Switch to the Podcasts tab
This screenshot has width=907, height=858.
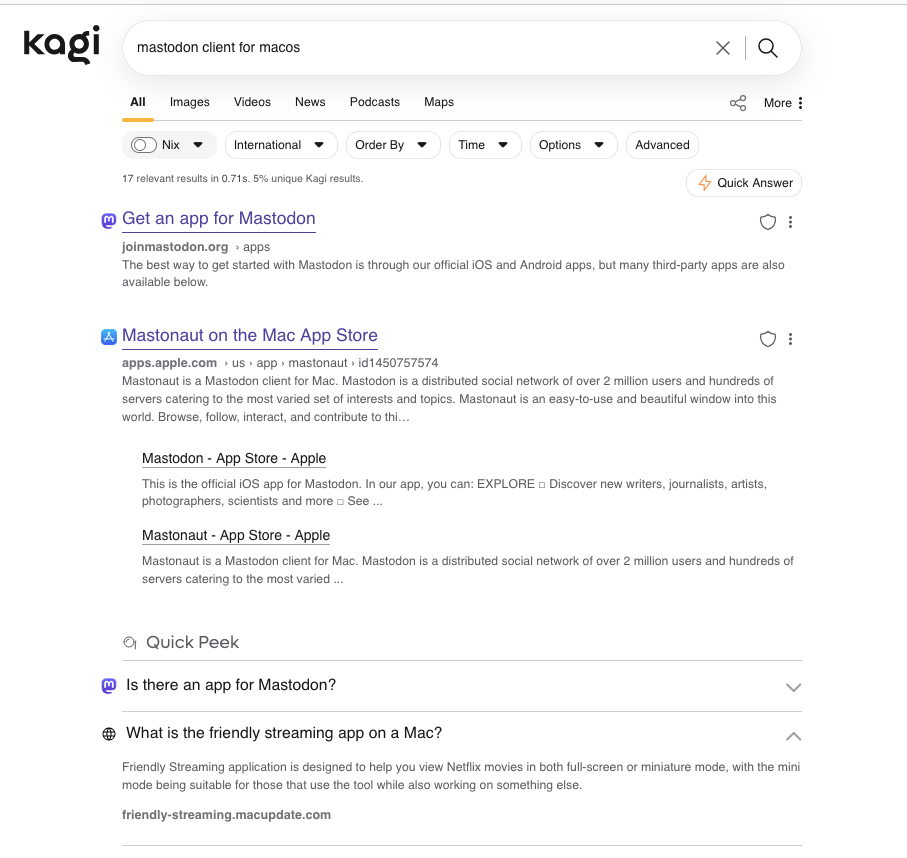(375, 102)
